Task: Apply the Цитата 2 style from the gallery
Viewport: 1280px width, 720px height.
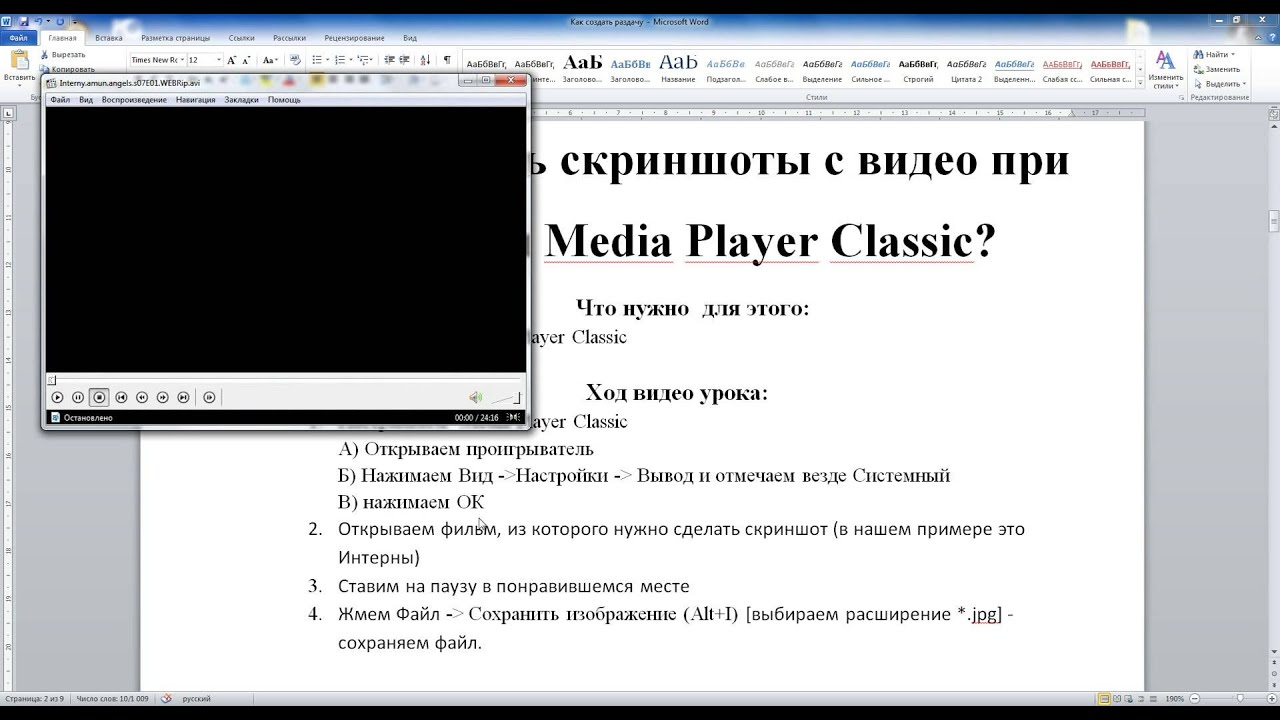Action: (x=966, y=68)
